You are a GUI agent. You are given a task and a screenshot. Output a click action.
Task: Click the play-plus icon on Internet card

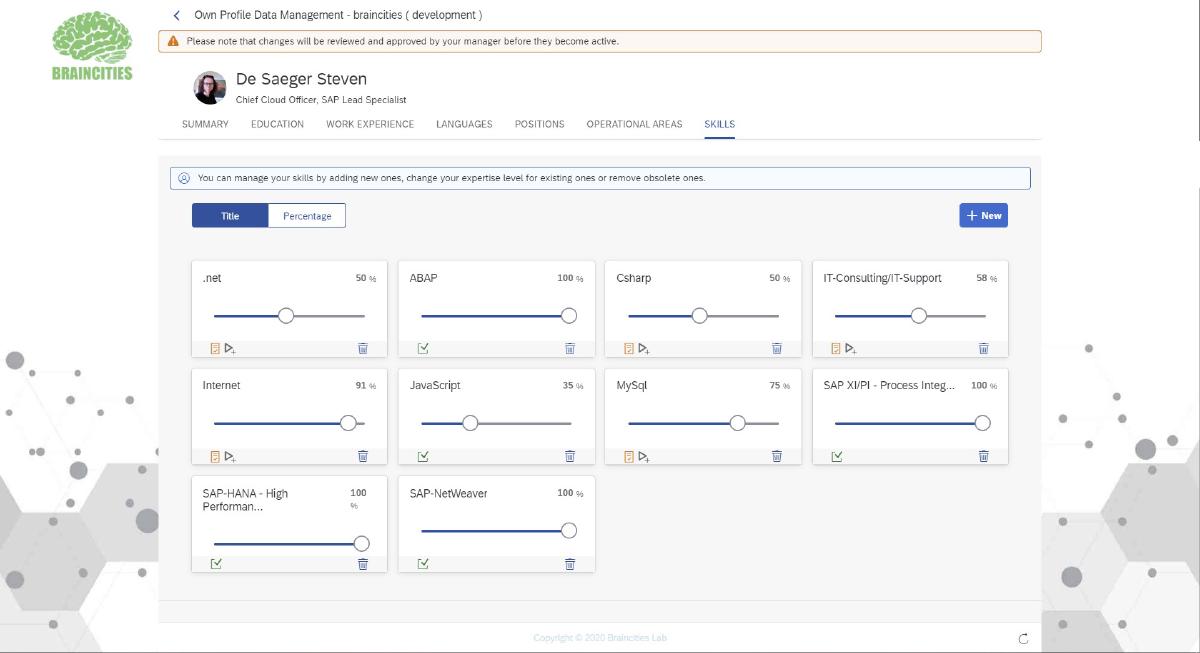coord(230,456)
